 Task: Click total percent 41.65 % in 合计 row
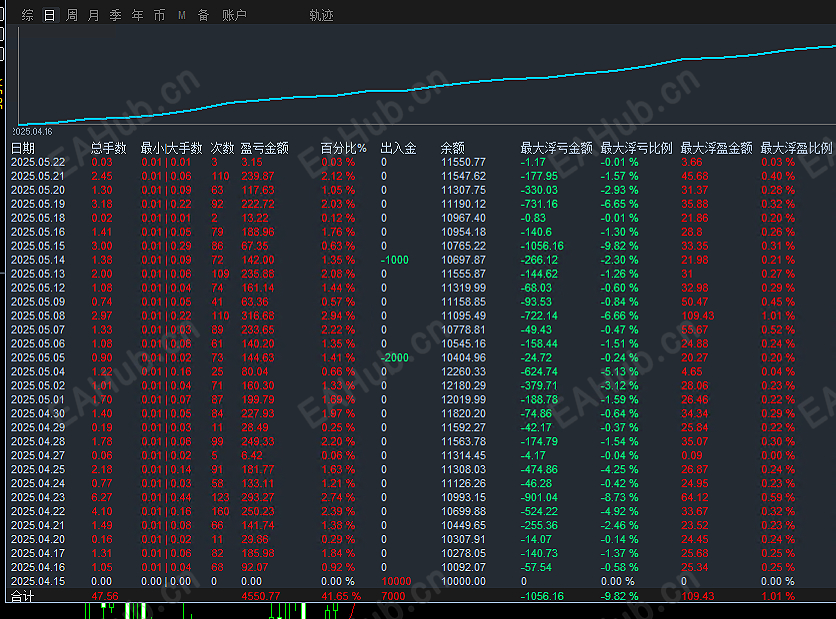341,596
